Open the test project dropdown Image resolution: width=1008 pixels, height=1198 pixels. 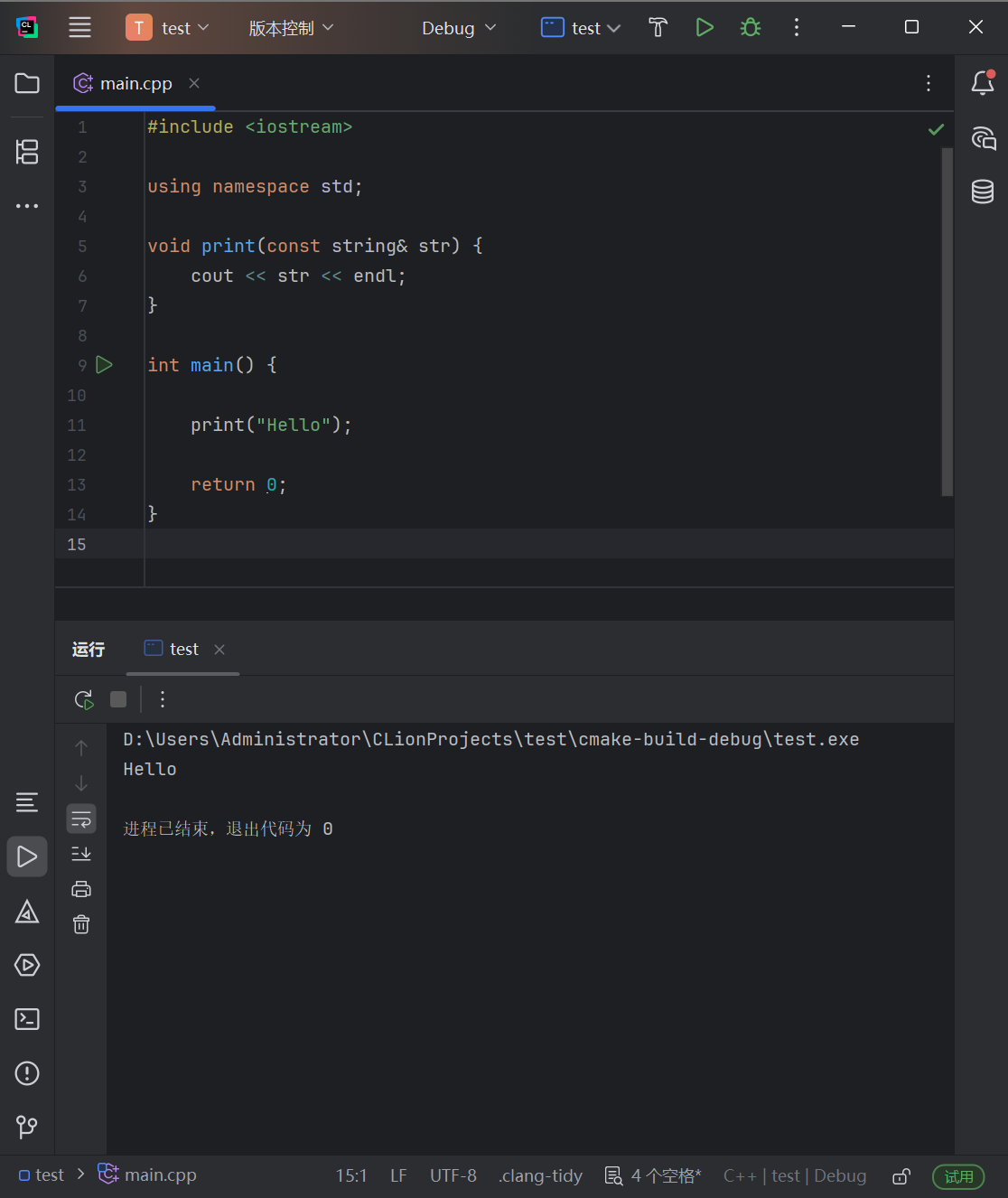(x=167, y=28)
